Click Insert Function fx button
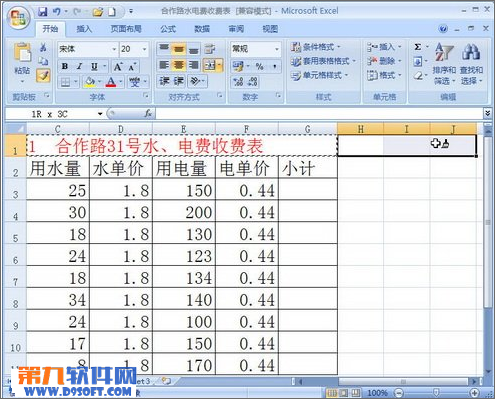 coord(148,114)
